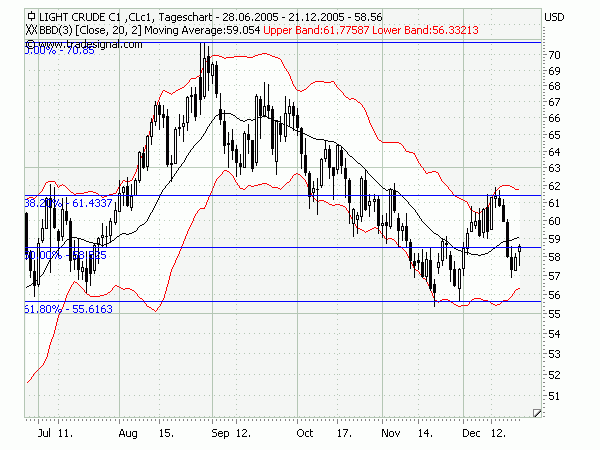Click the 58 price axis label
The width and height of the screenshot is (600, 450).
554,257
